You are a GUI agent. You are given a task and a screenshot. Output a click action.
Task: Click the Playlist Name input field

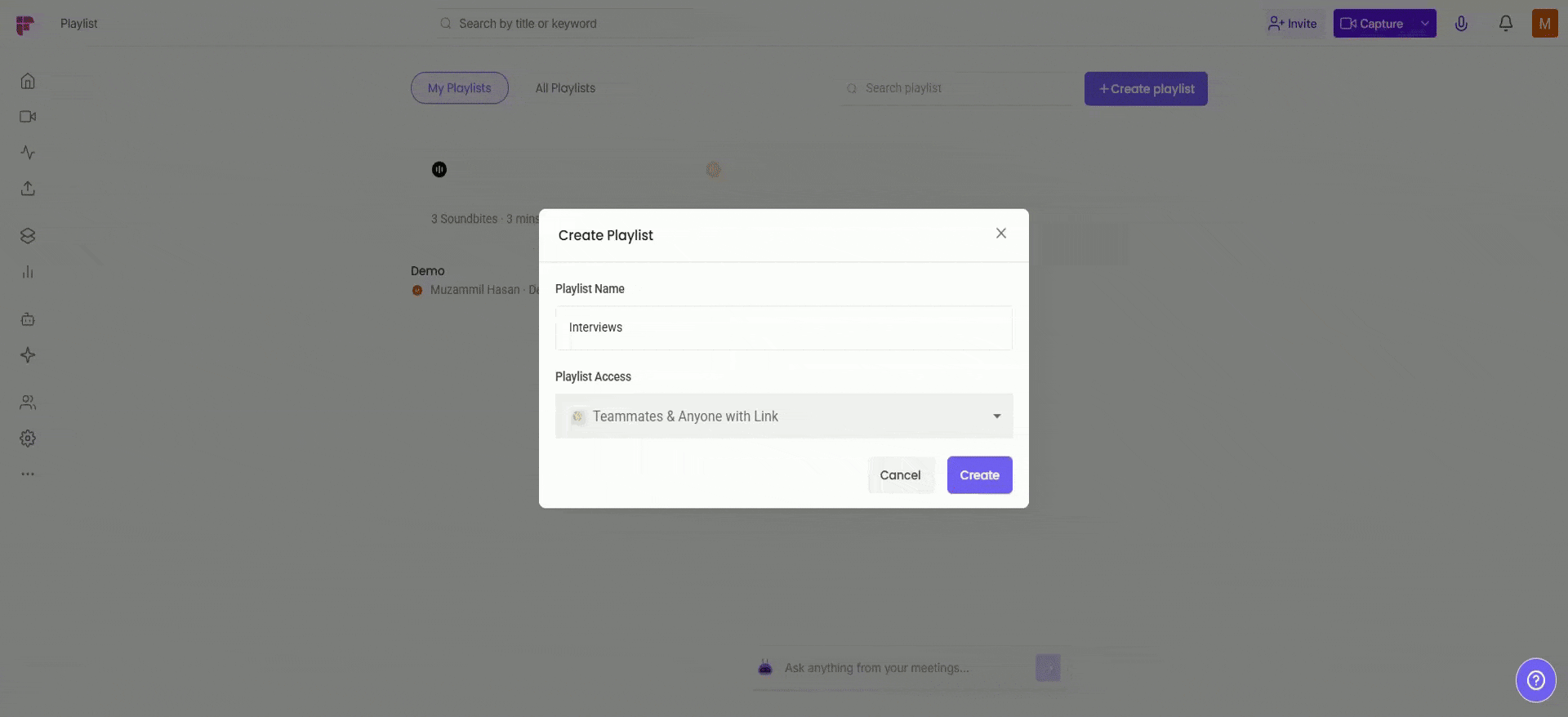click(784, 327)
